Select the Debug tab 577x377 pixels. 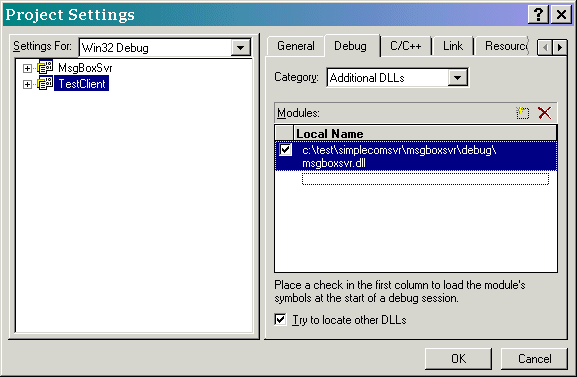pyautogui.click(x=350, y=46)
